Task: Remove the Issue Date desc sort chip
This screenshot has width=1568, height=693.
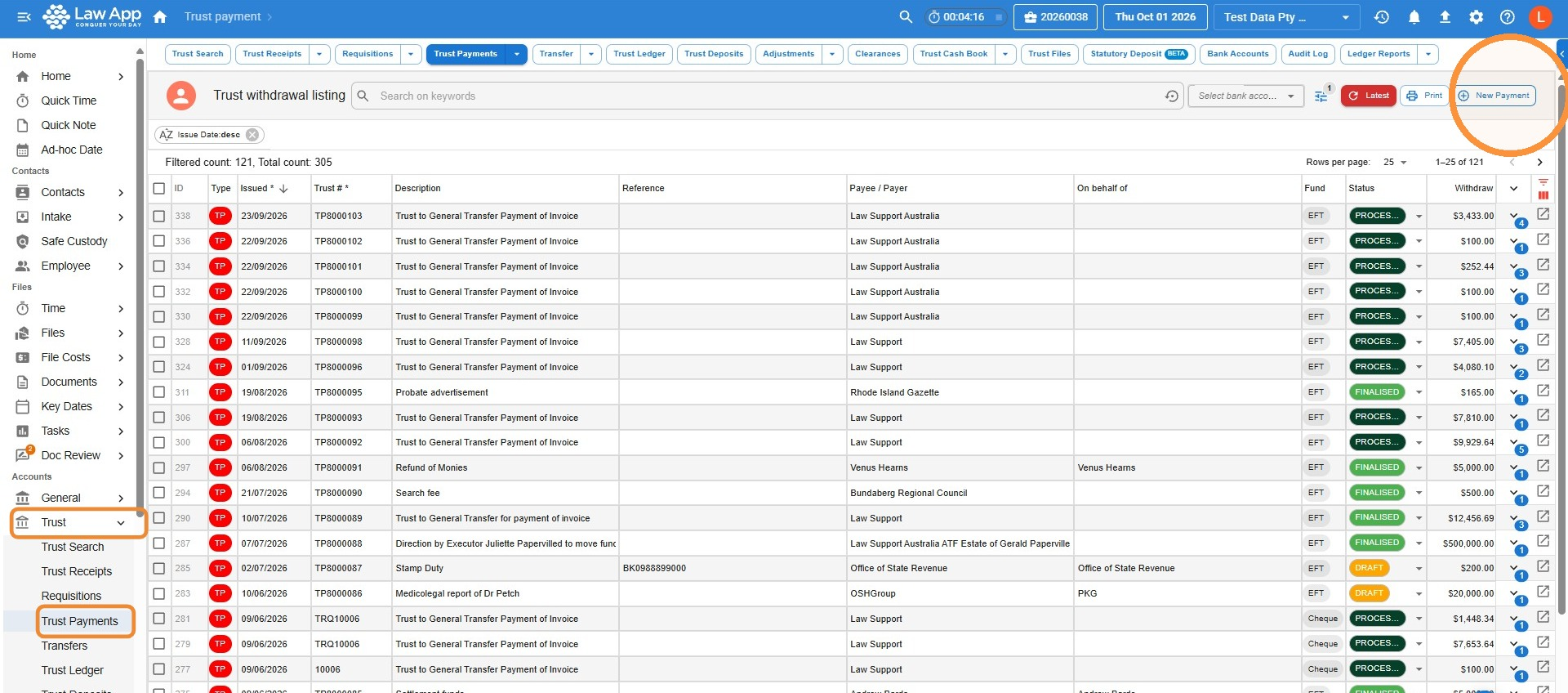Action: tap(252, 135)
